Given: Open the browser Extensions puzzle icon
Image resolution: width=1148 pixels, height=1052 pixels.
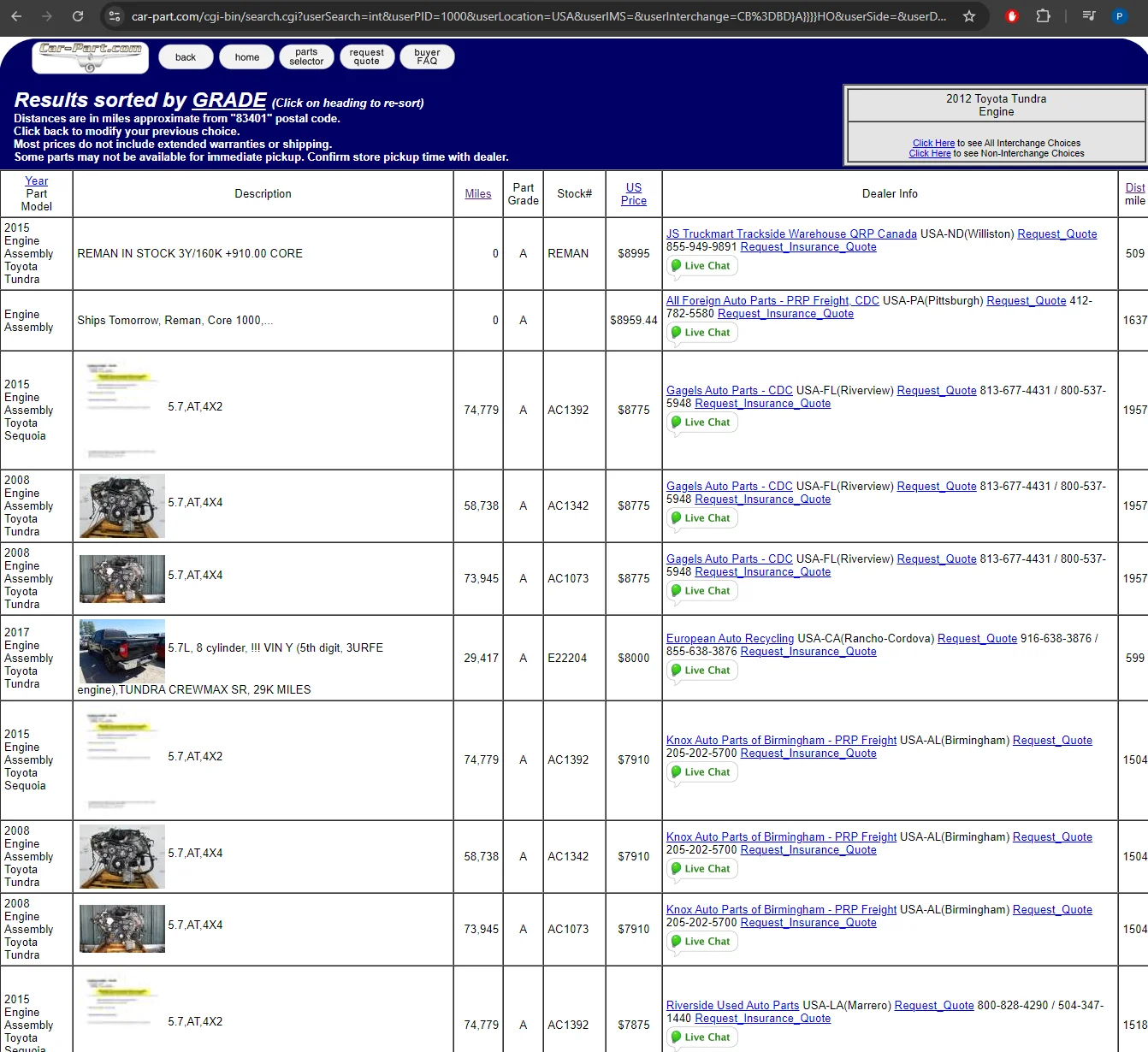Looking at the screenshot, I should point(1043,16).
